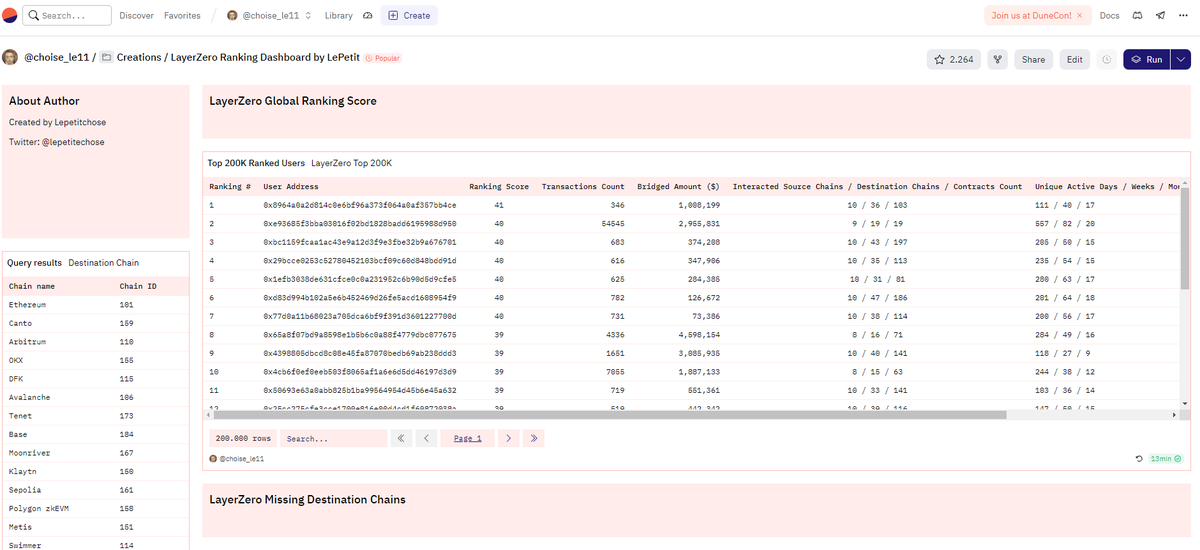Run the dashboard queries
1200x550 pixels.
click(x=1147, y=60)
